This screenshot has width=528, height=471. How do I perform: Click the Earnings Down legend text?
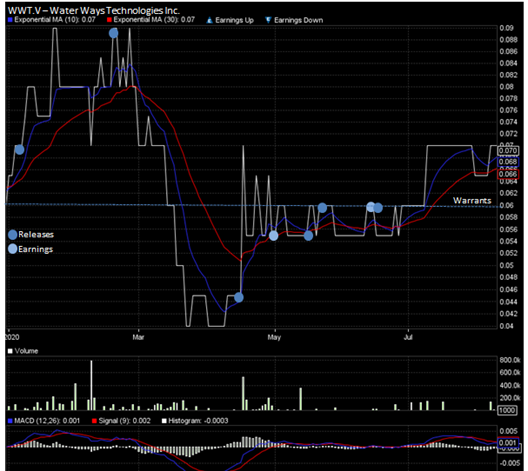click(x=298, y=20)
